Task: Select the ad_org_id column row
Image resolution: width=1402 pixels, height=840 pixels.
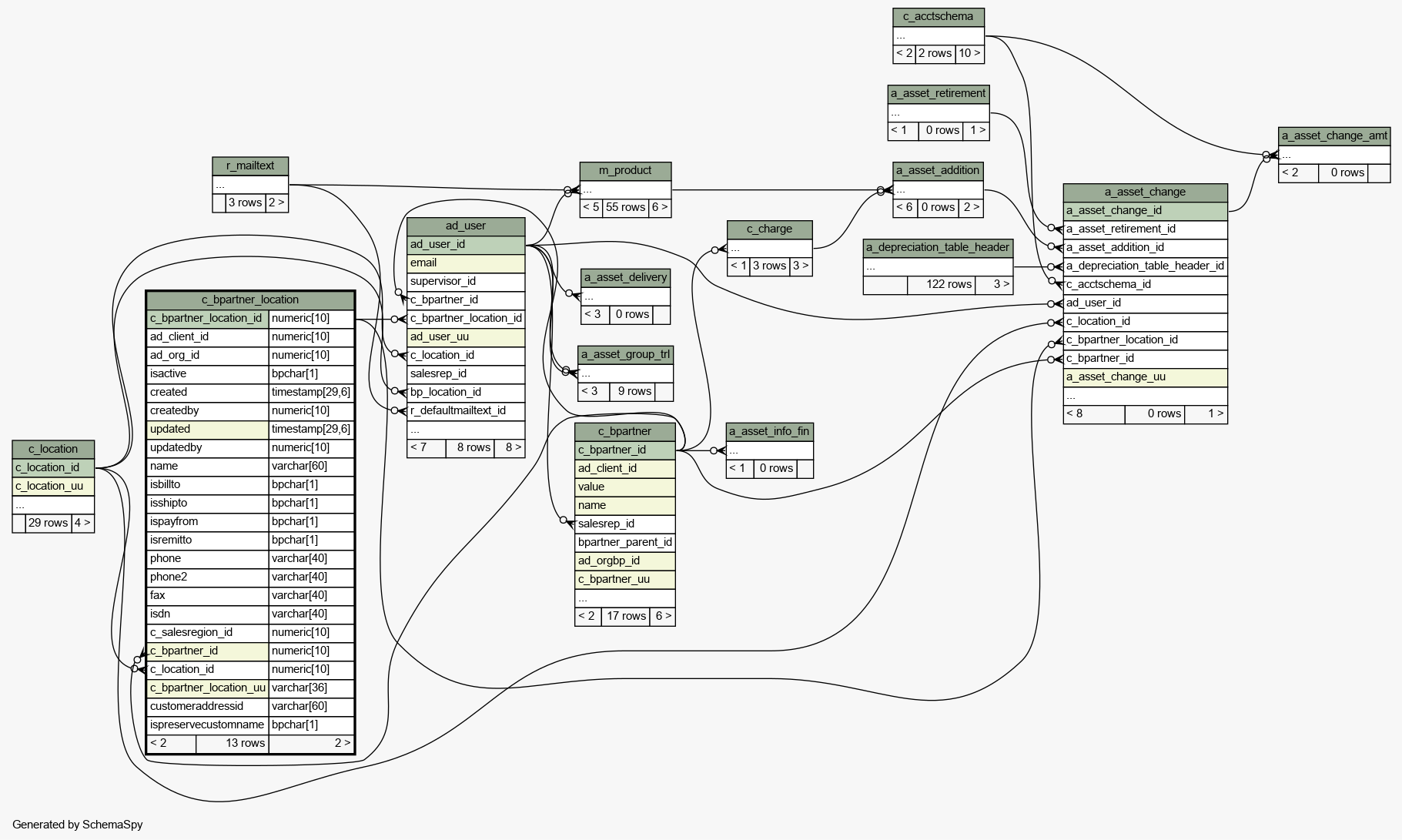Action: [250, 356]
